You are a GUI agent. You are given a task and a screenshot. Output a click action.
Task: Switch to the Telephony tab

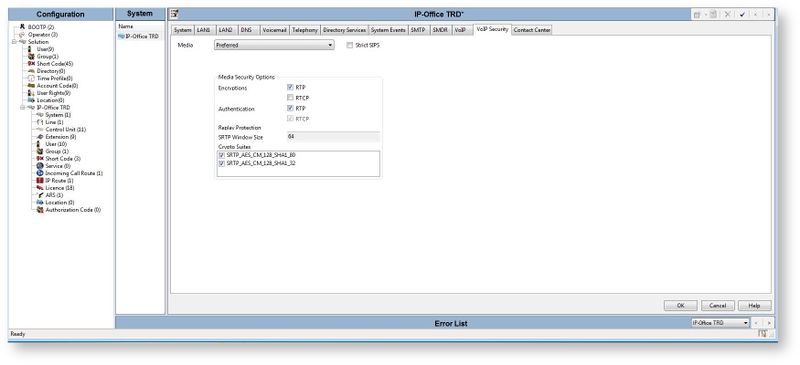tap(305, 30)
